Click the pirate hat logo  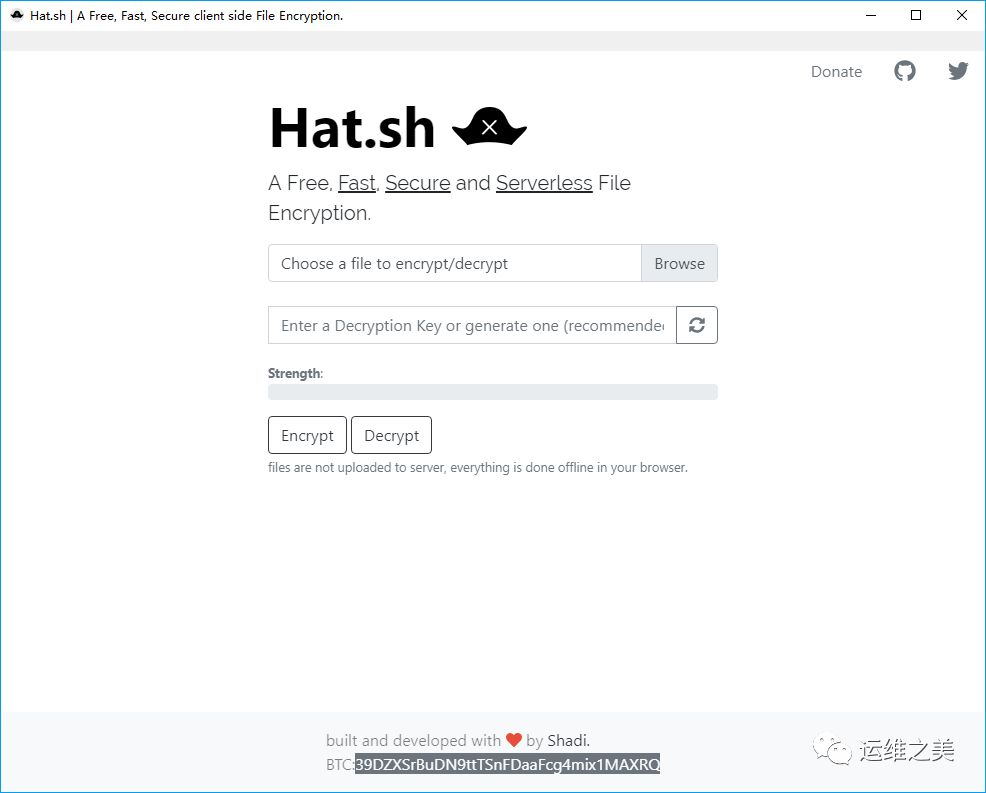tap(489, 127)
